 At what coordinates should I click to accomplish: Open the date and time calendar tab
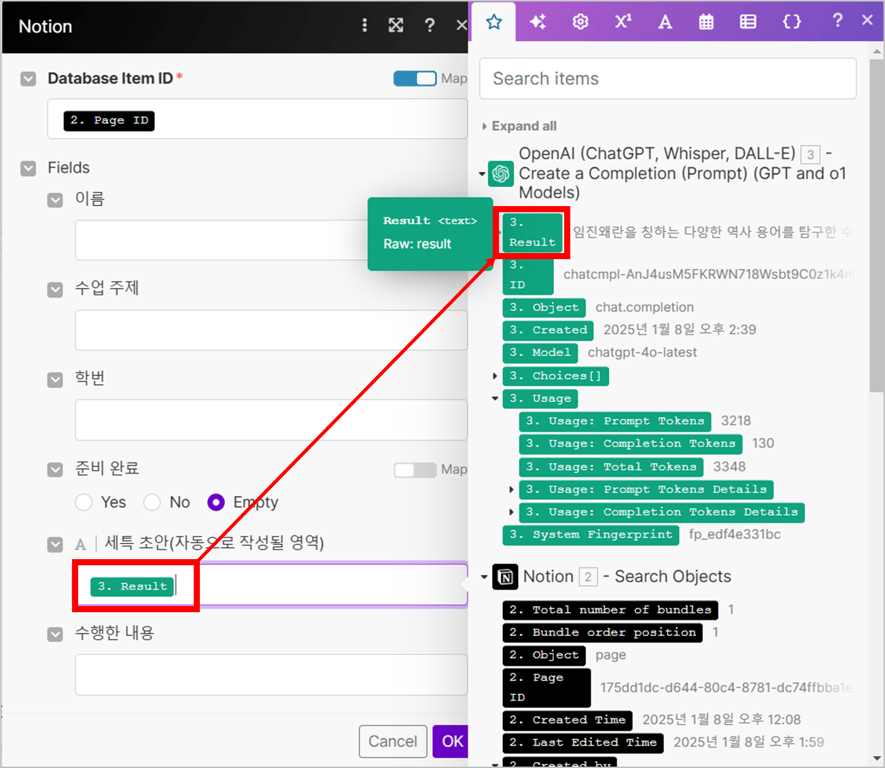[x=706, y=22]
